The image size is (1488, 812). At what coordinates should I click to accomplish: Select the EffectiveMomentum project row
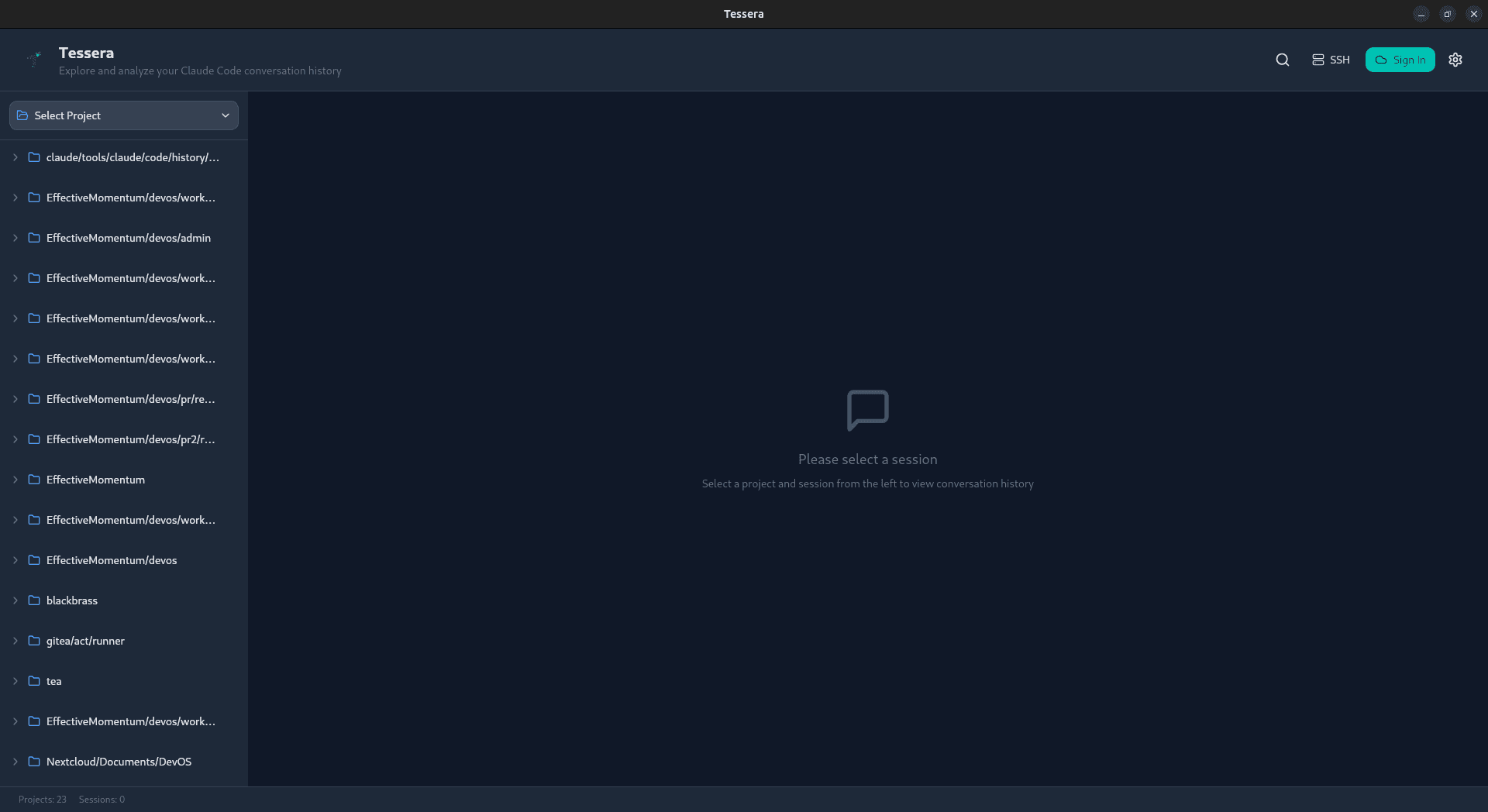(124, 480)
